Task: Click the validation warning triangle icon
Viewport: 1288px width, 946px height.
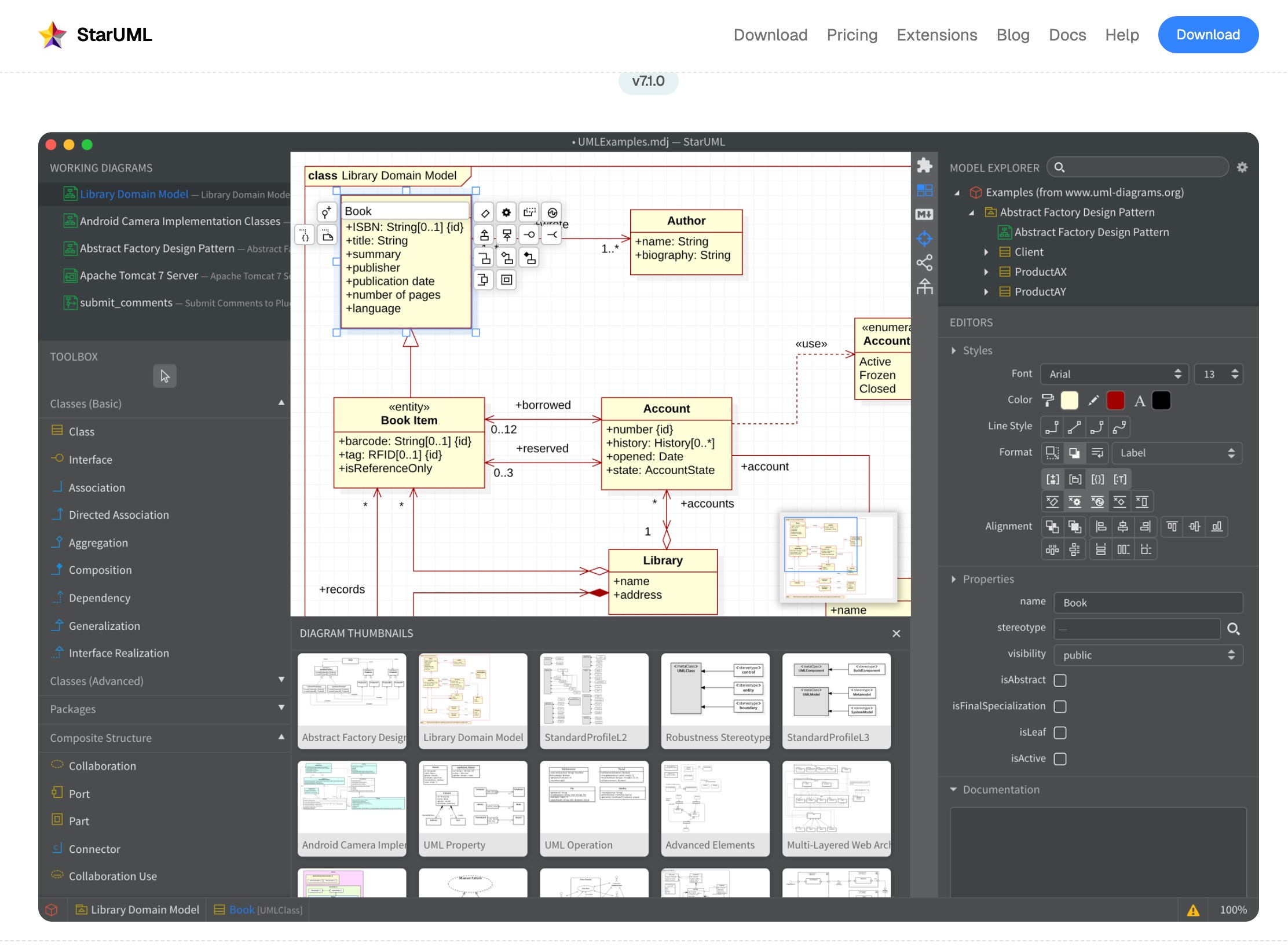Action: coord(1193,910)
